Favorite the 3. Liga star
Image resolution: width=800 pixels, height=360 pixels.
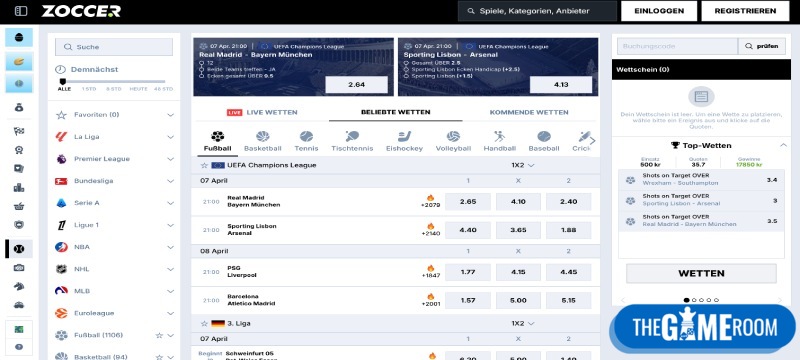(x=204, y=323)
